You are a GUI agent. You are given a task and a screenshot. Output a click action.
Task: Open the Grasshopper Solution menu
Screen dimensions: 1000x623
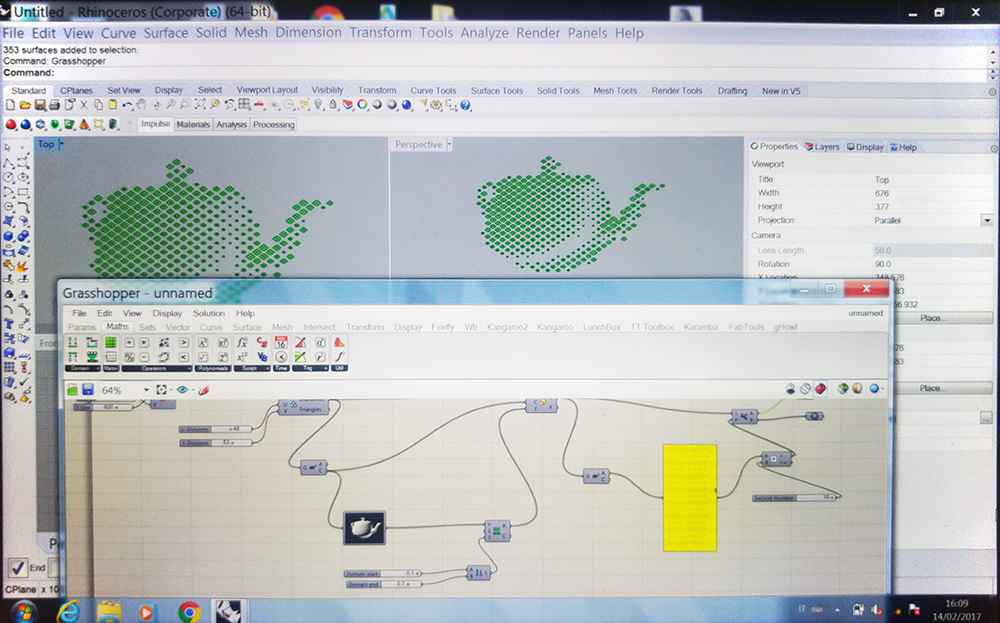coord(209,313)
